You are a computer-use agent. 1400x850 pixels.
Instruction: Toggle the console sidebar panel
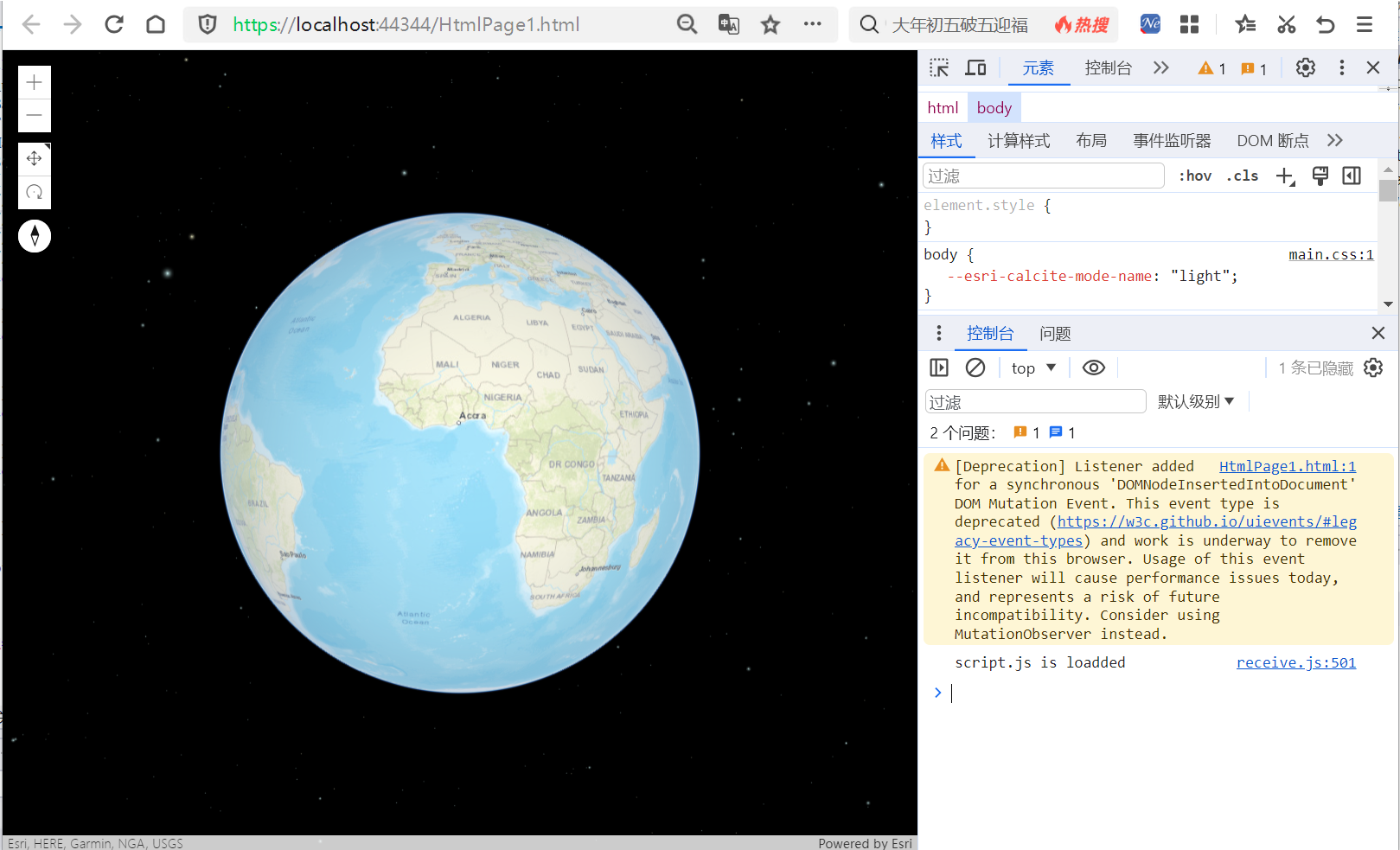click(938, 367)
